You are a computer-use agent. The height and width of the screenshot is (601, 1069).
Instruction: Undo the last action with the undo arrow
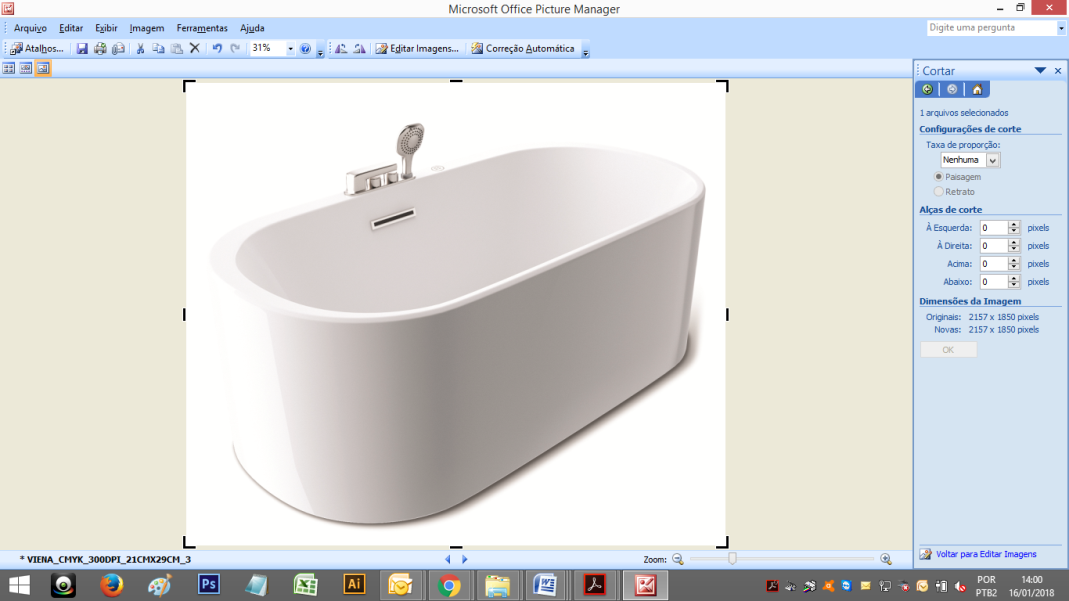216,48
